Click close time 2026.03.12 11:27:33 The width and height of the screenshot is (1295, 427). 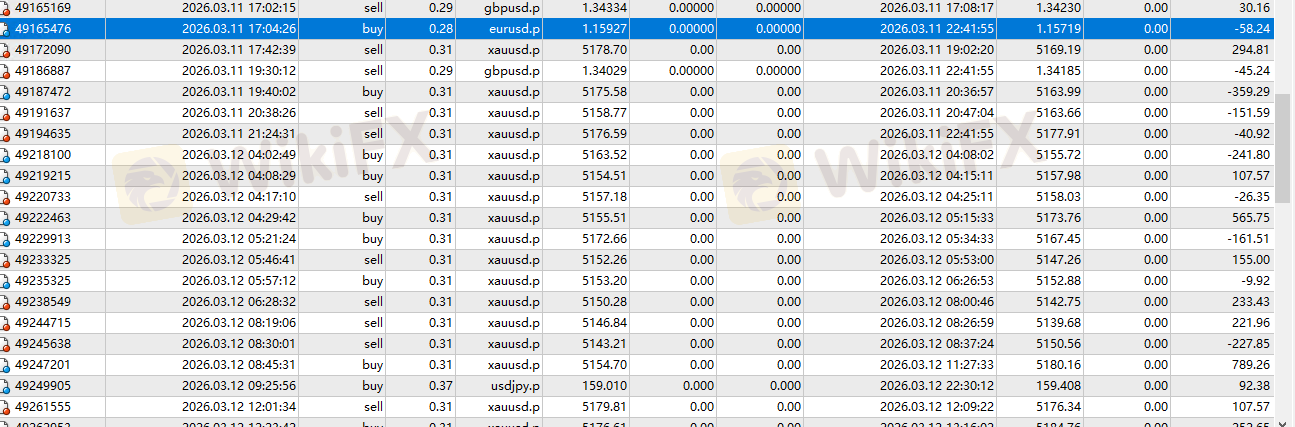(937, 365)
